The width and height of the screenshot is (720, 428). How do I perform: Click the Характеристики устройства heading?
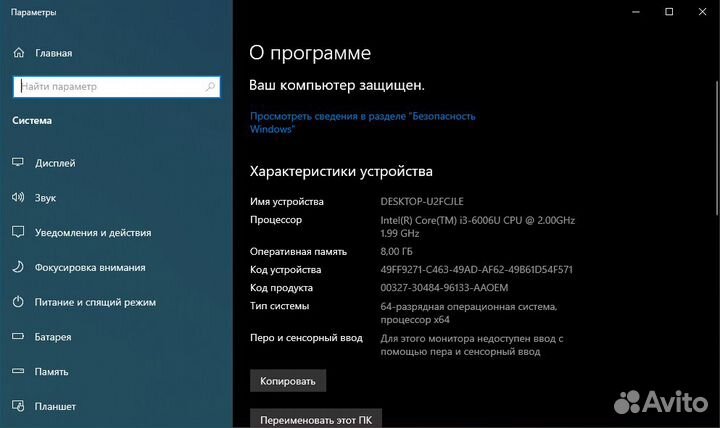point(341,171)
